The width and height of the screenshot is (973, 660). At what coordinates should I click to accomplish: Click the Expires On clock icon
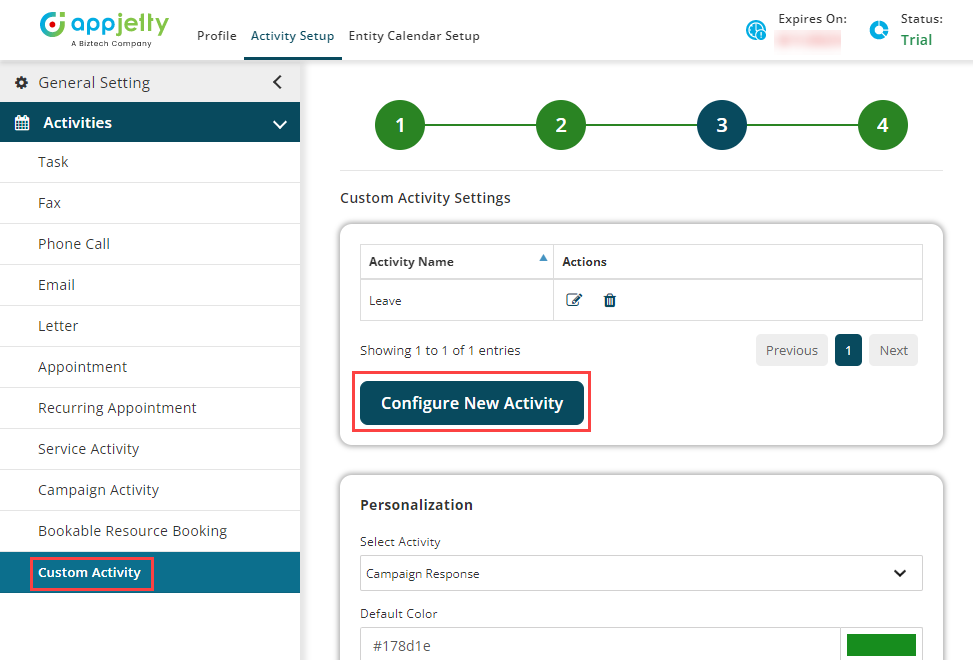coord(756,30)
